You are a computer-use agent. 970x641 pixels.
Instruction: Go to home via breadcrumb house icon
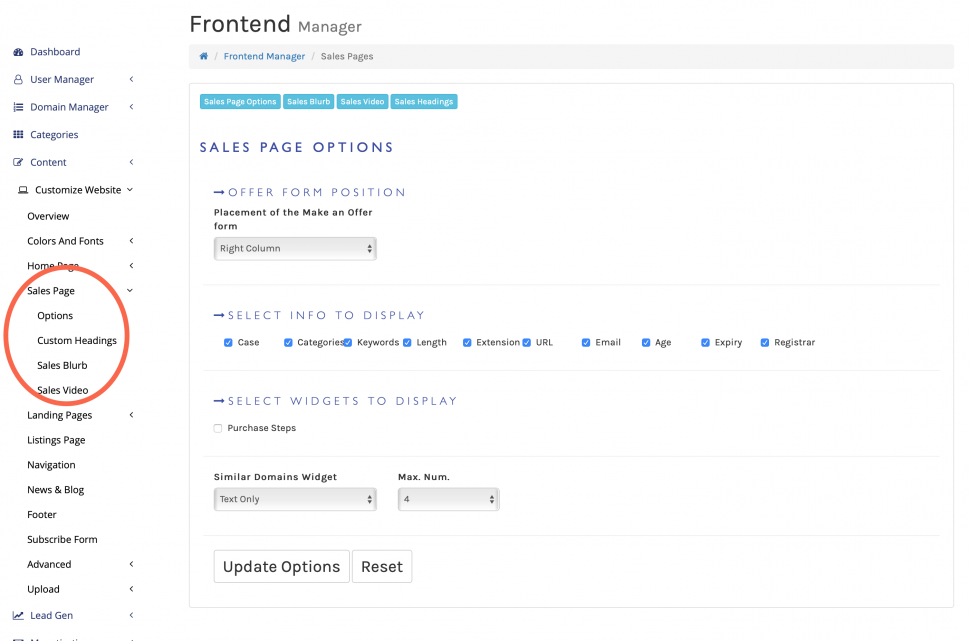204,57
